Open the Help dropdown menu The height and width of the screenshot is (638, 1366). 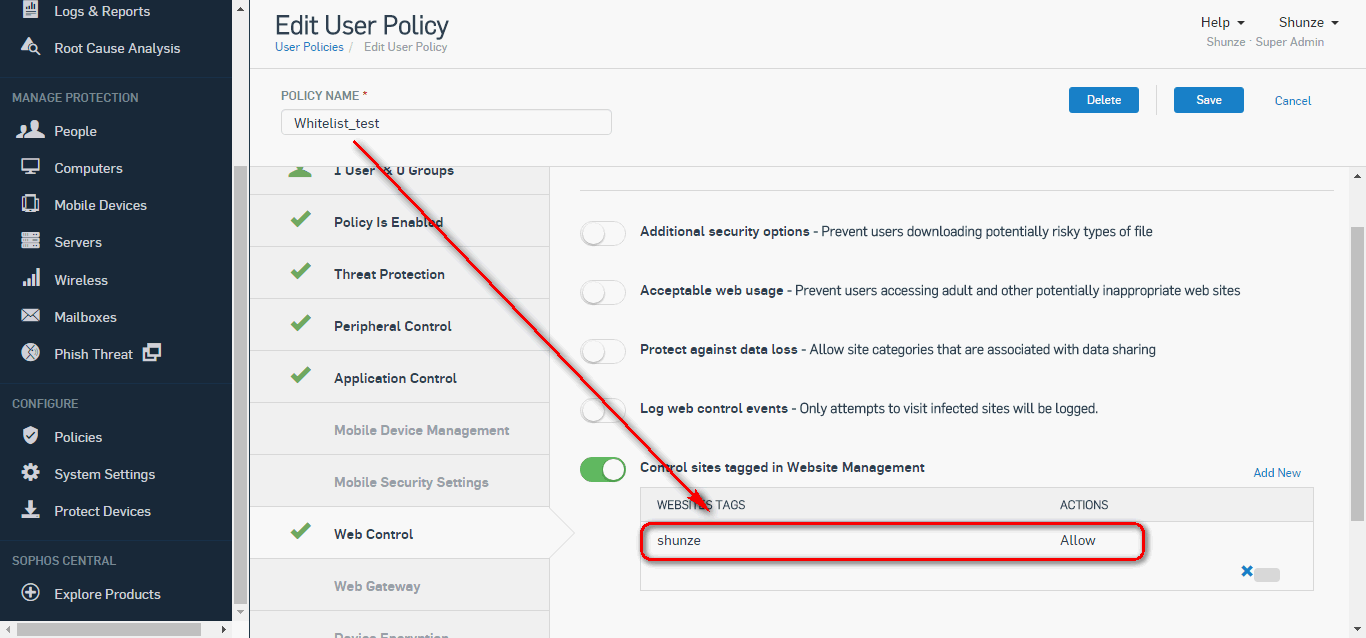[x=1222, y=22]
